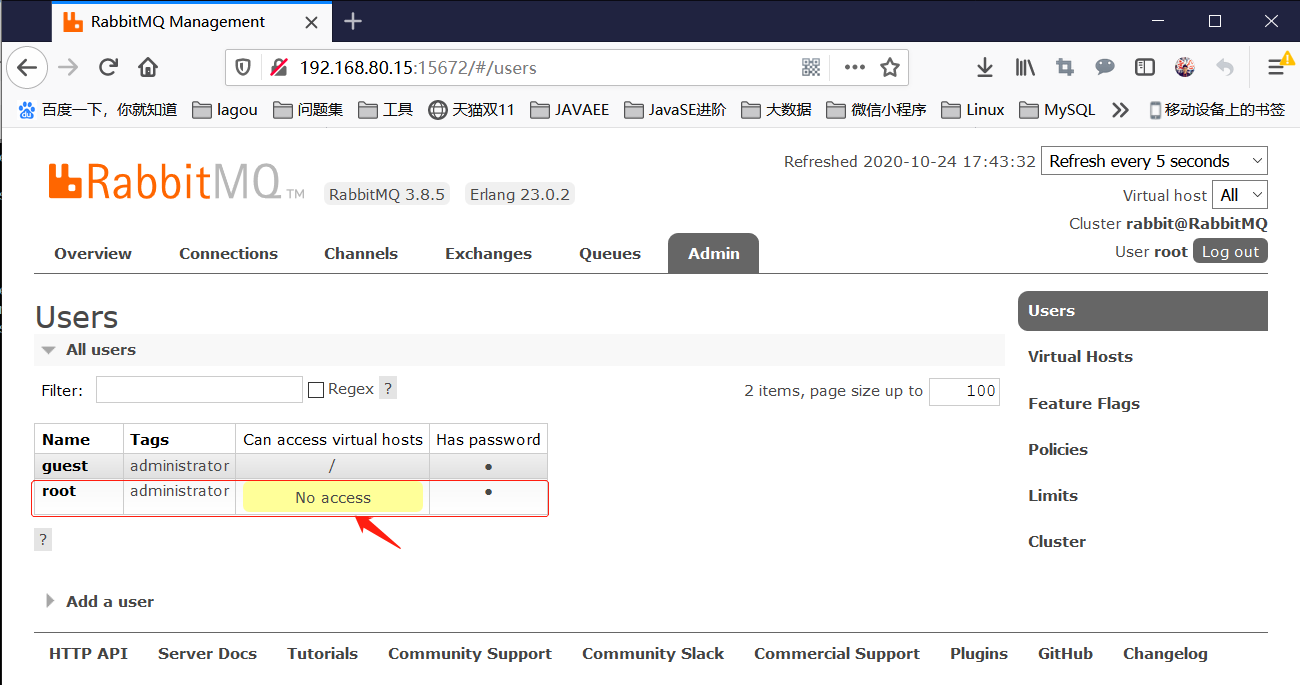Click the Filter input field
This screenshot has width=1300, height=685.
pos(198,389)
